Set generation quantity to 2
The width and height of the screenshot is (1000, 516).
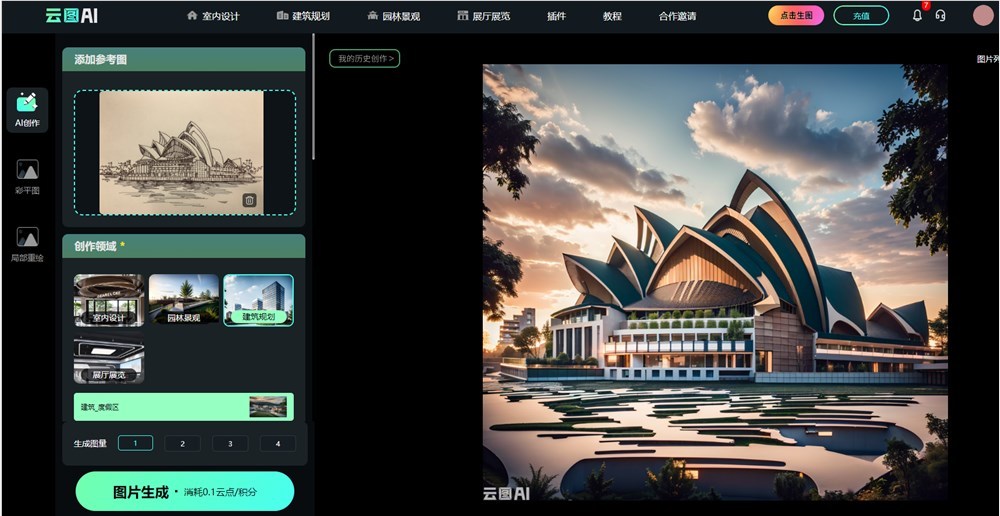pyautogui.click(x=182, y=443)
